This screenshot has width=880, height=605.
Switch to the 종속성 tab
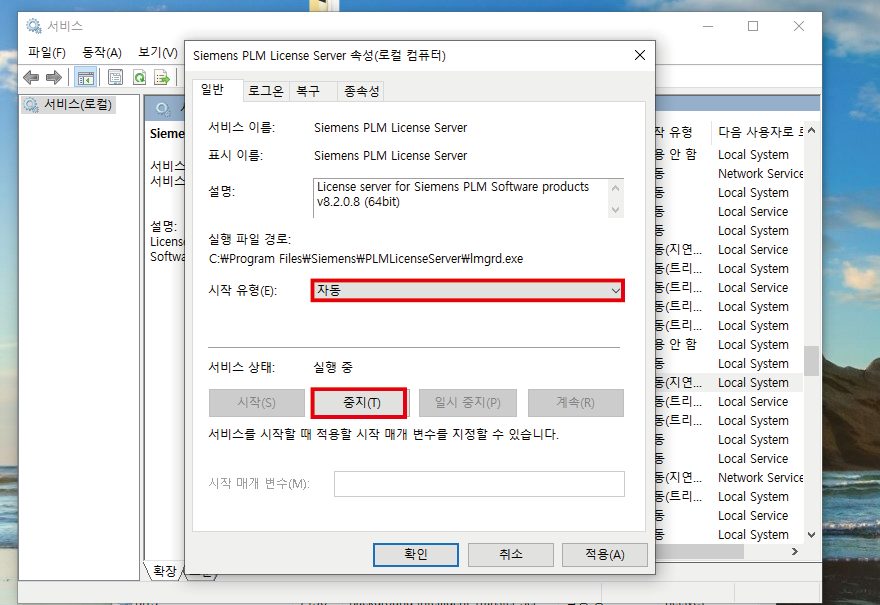coord(361,91)
